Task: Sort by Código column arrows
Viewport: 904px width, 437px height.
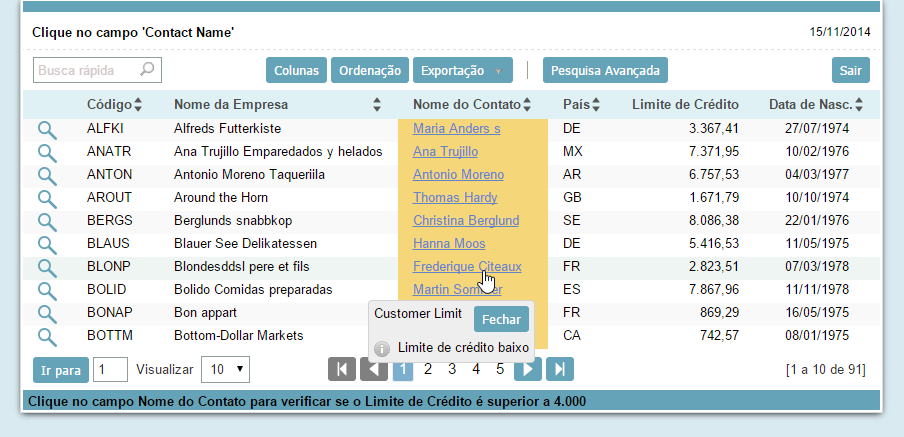Action: pyautogui.click(x=138, y=105)
